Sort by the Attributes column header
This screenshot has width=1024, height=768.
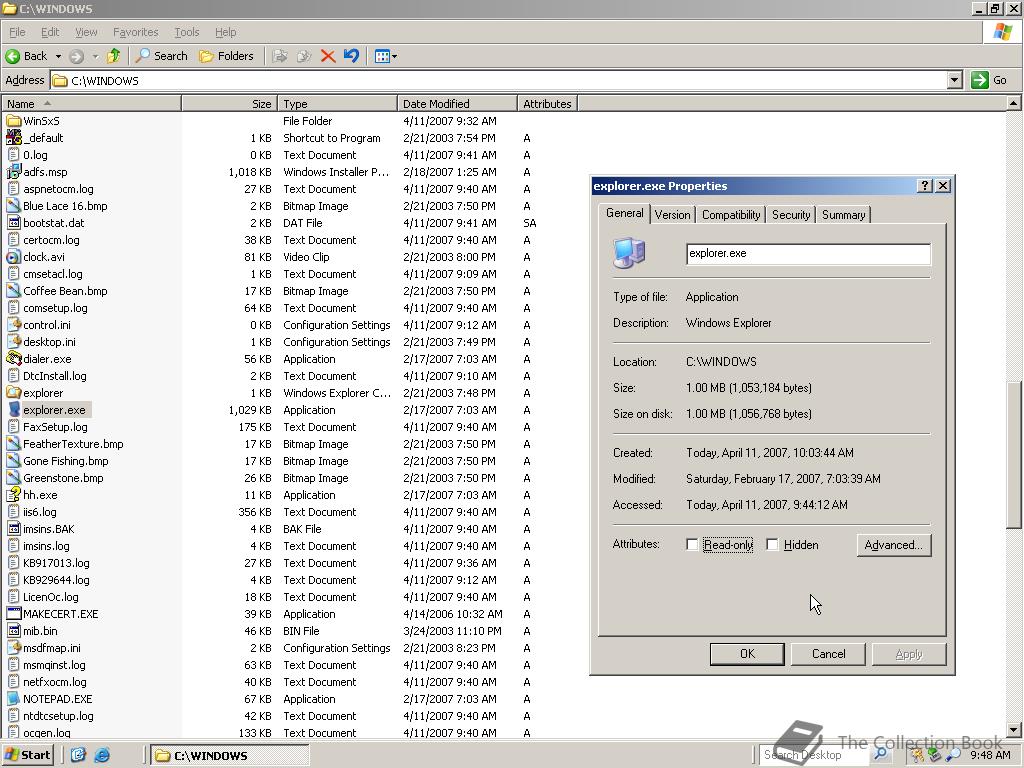pyautogui.click(x=547, y=104)
